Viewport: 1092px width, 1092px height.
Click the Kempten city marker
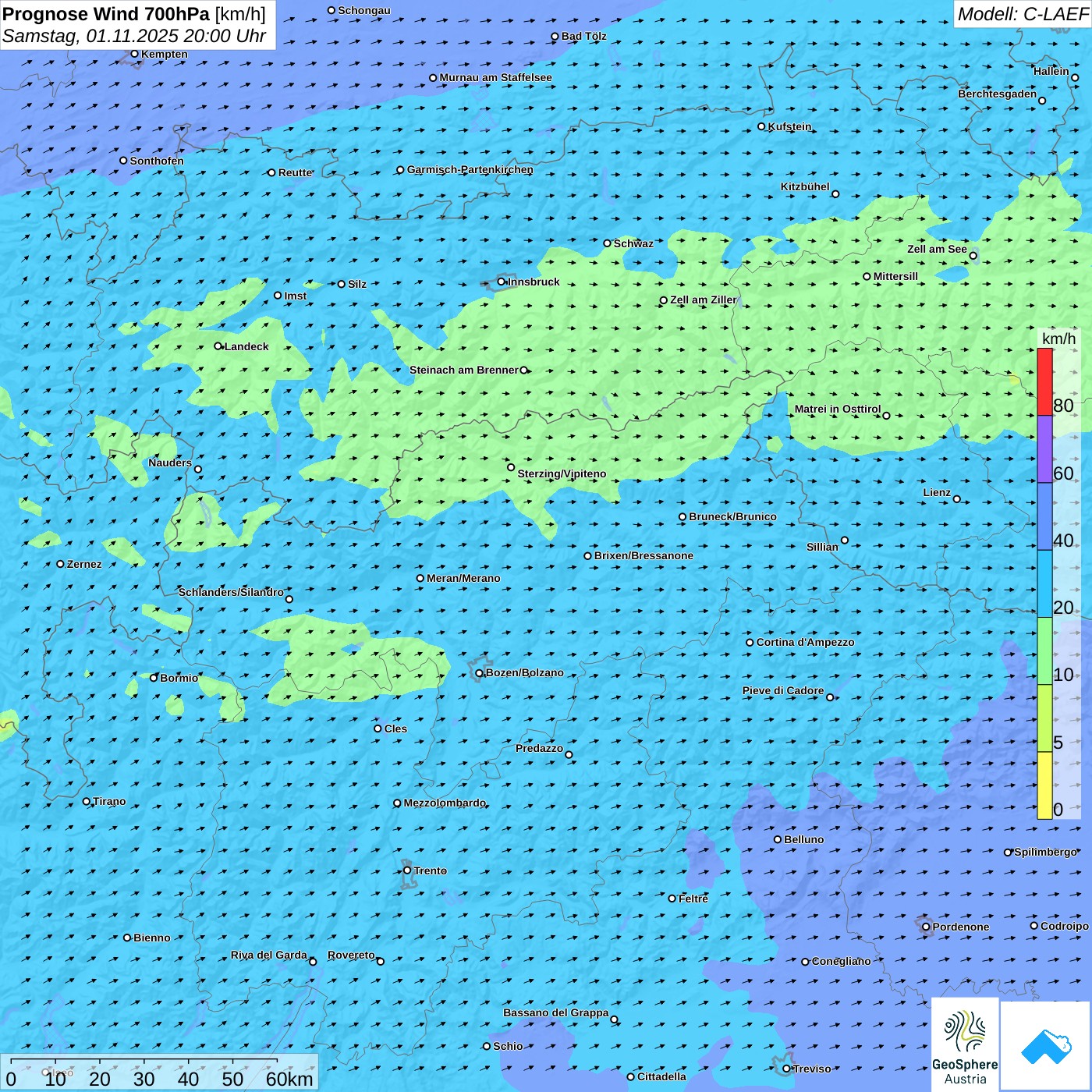pyautogui.click(x=135, y=55)
